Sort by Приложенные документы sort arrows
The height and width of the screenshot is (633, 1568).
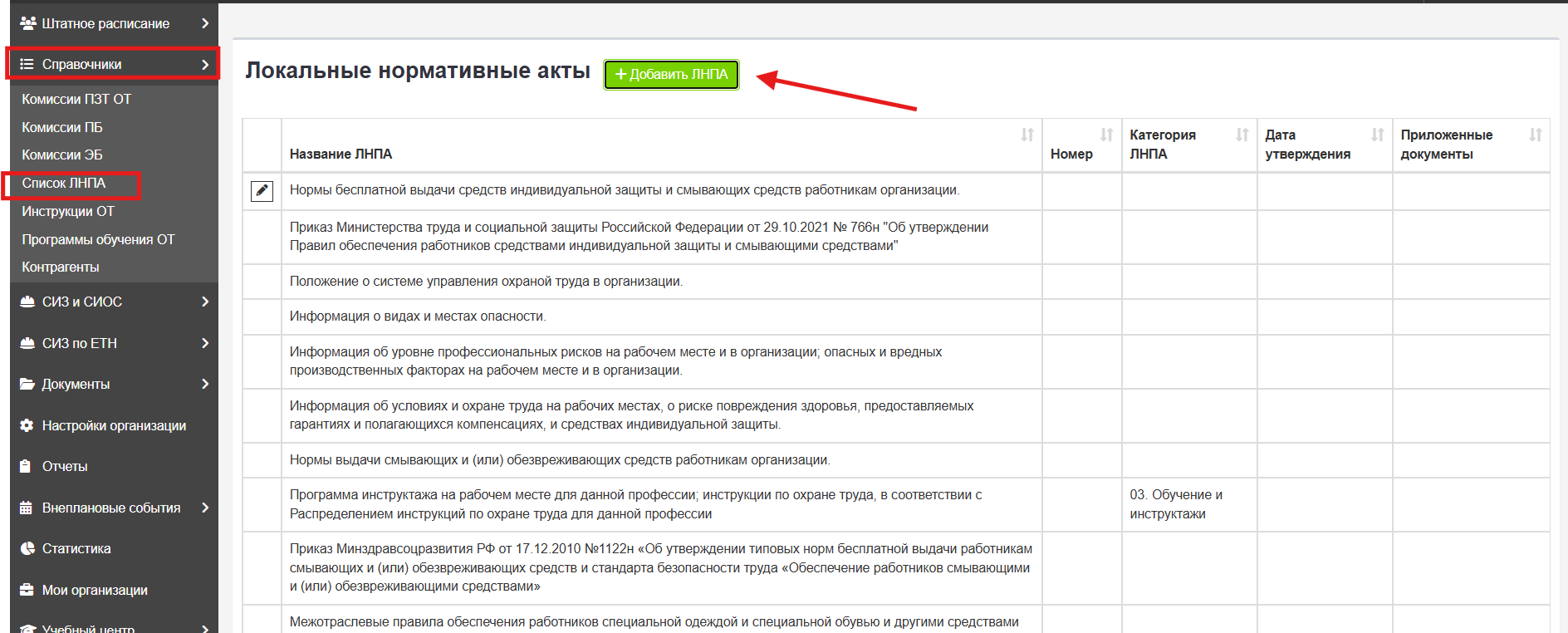[x=1536, y=135]
